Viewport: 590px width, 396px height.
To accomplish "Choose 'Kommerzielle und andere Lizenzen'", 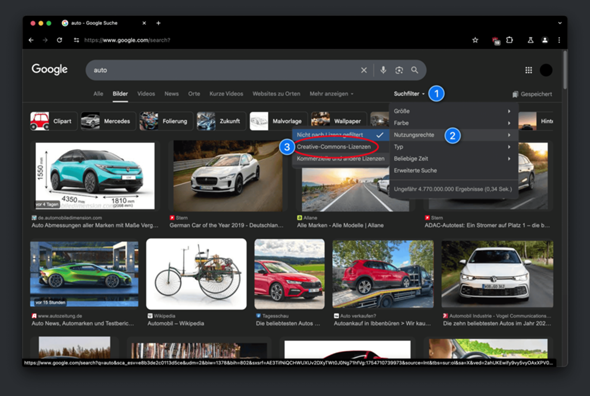I will [341, 158].
